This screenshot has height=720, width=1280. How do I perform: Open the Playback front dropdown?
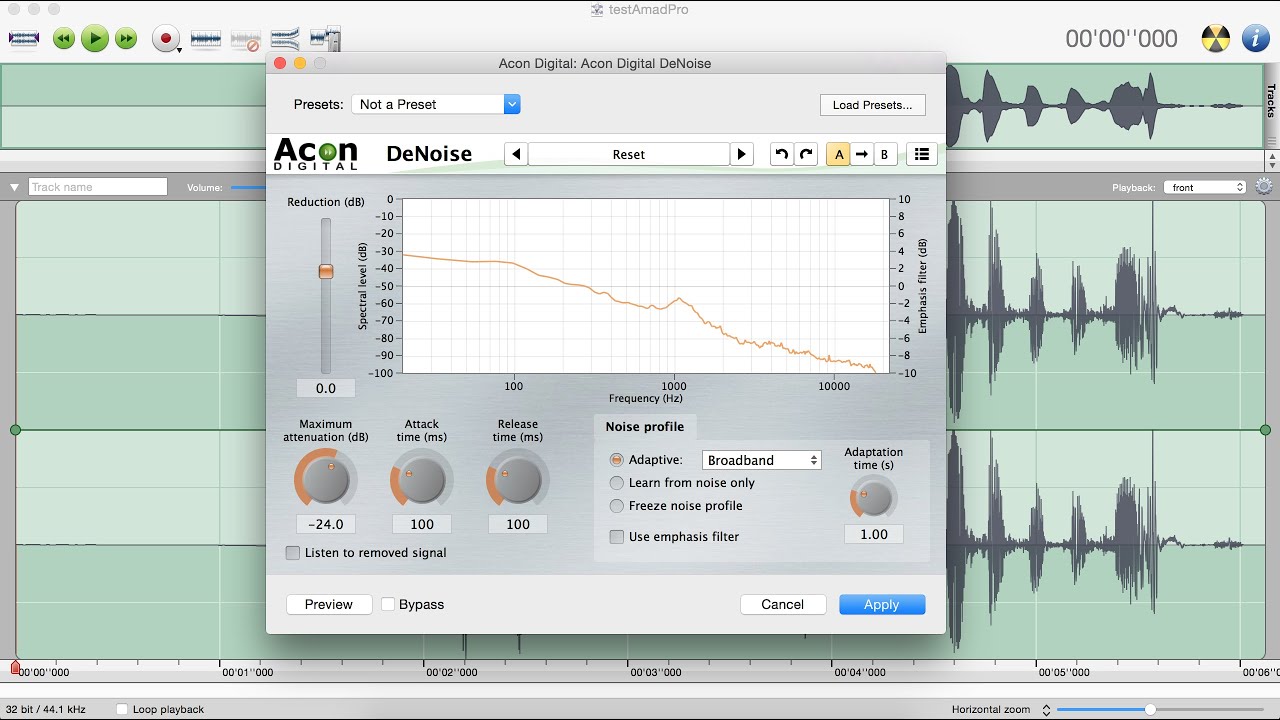(1206, 187)
